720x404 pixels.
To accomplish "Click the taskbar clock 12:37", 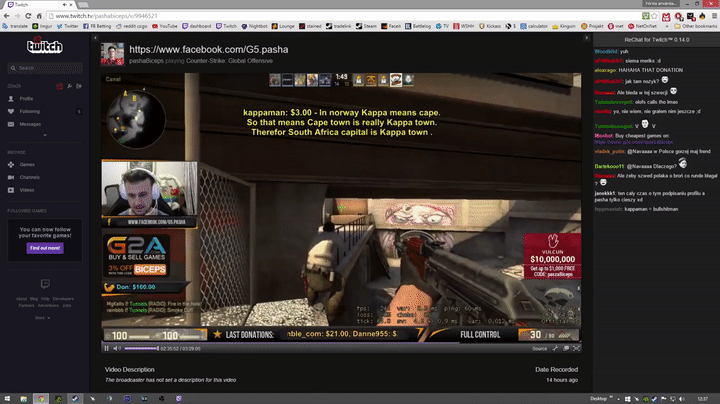I will click(x=703, y=398).
